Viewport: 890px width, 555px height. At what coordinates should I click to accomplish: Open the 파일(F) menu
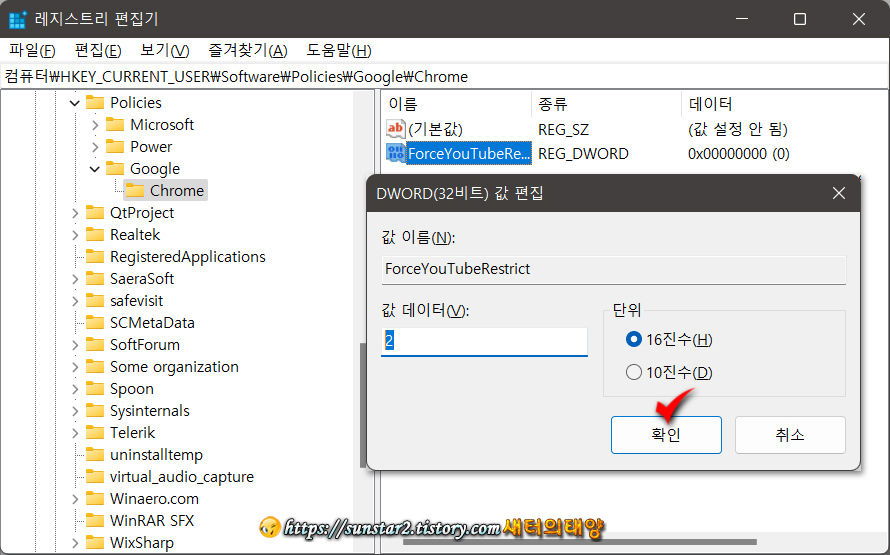[x=32, y=51]
